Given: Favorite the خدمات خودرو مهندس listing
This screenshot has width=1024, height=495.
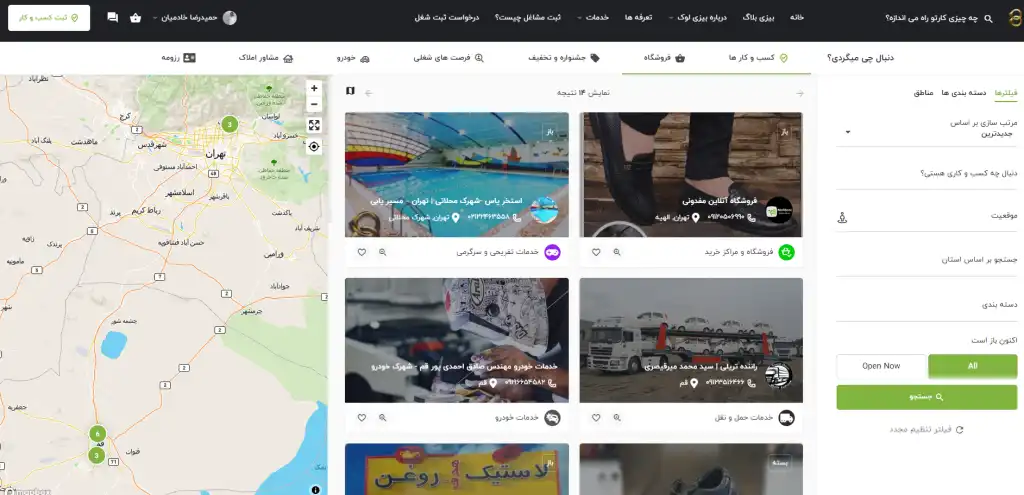Looking at the screenshot, I should [361, 417].
